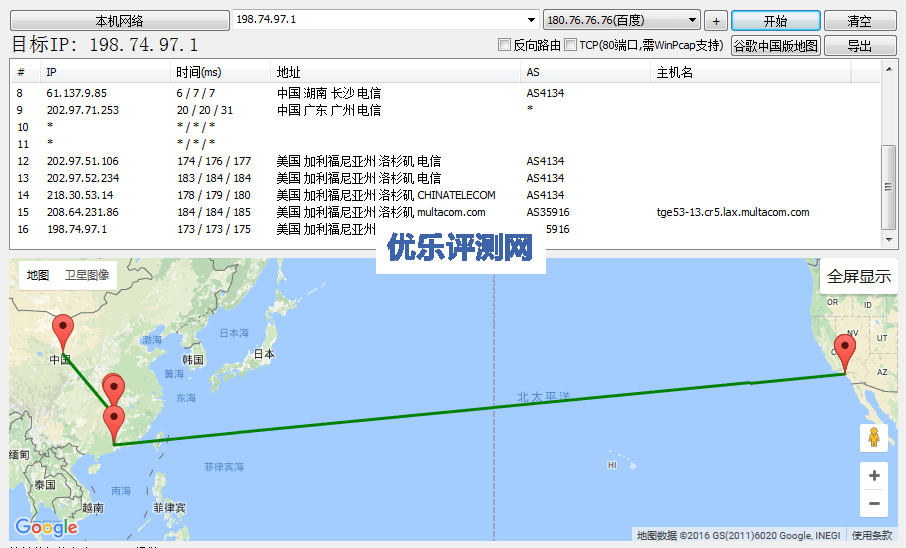Expand the target IP address dropdown
Image resolution: width=906 pixels, height=548 pixels.
coord(531,20)
